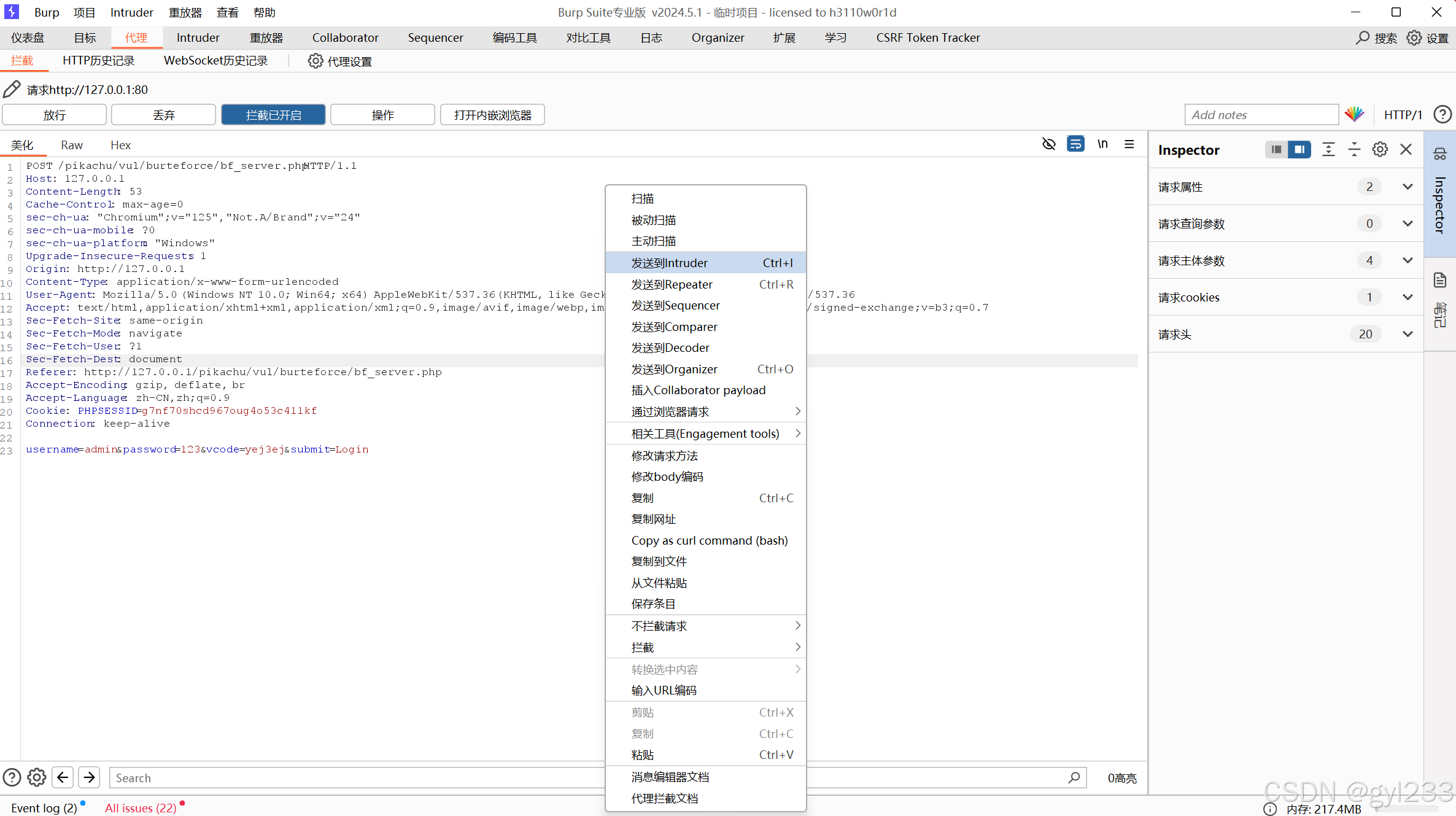
Task: Click memory info icon in status bar
Action: [1271, 809]
